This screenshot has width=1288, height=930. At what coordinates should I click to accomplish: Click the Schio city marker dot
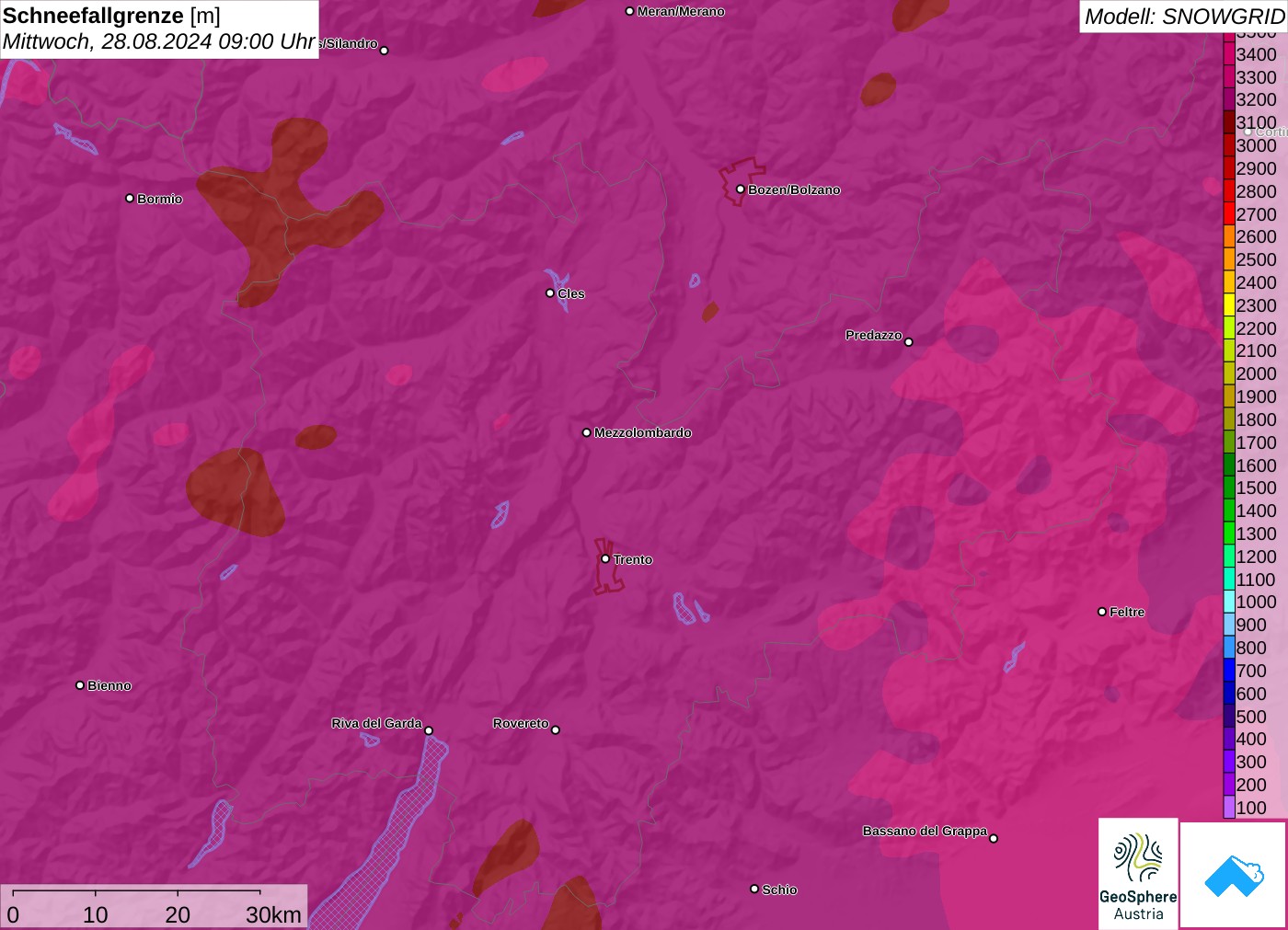click(x=754, y=889)
